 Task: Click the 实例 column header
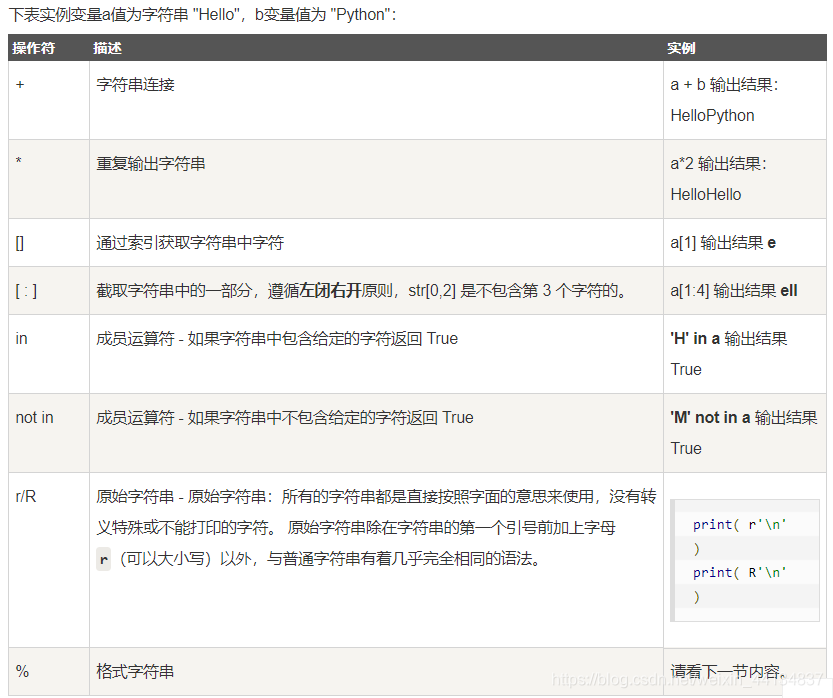(x=681, y=48)
